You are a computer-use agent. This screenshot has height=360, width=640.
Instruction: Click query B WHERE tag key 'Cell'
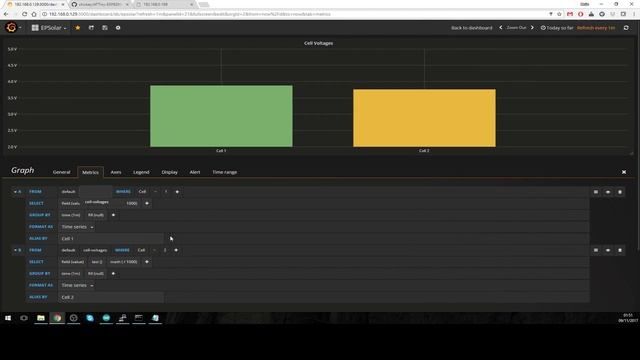(x=141, y=250)
